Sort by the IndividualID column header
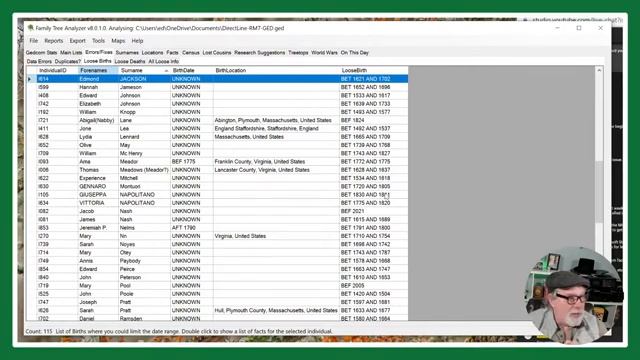 [x=57, y=70]
